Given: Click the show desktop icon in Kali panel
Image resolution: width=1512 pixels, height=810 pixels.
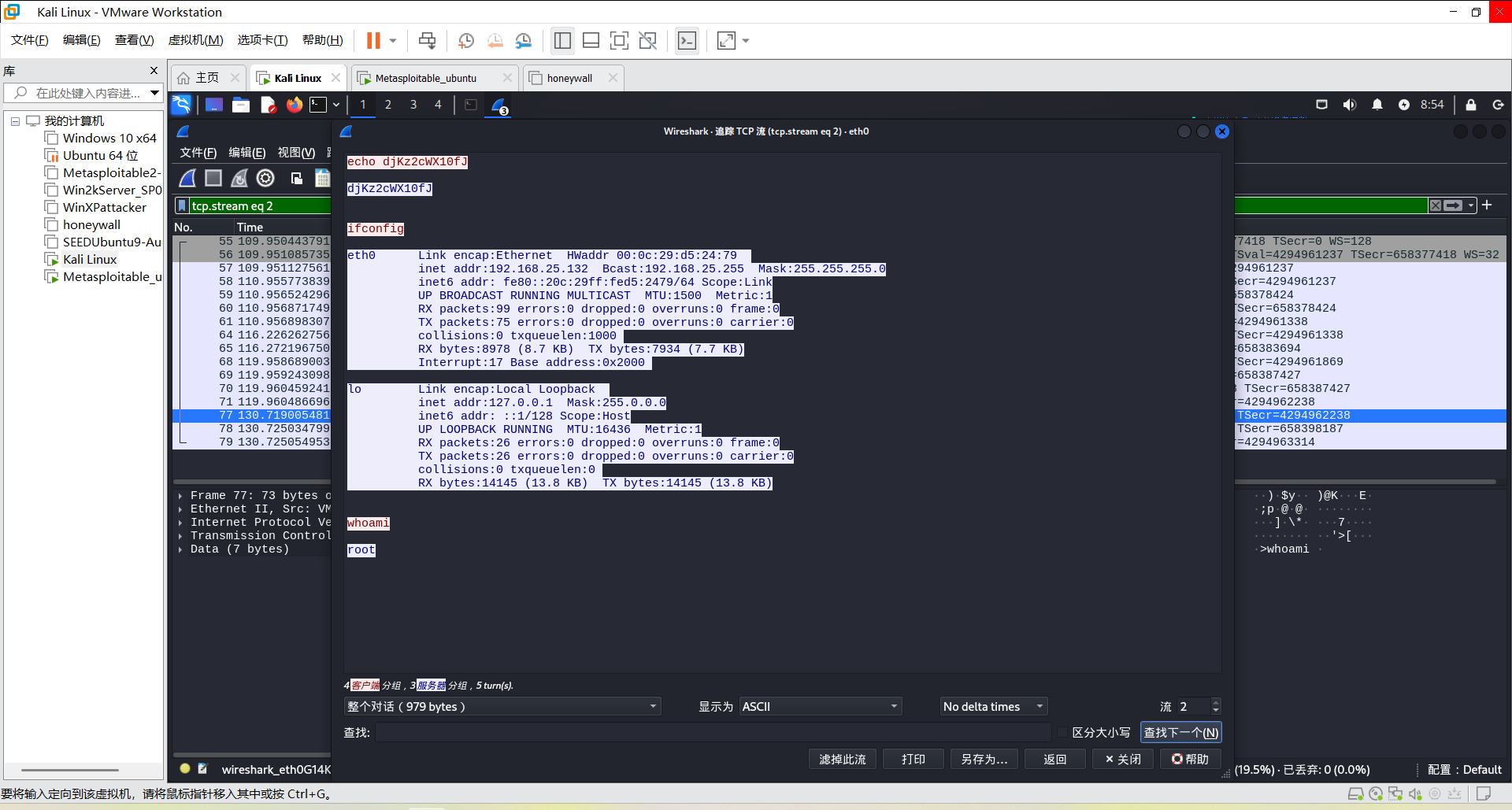Looking at the screenshot, I should pyautogui.click(x=214, y=105).
